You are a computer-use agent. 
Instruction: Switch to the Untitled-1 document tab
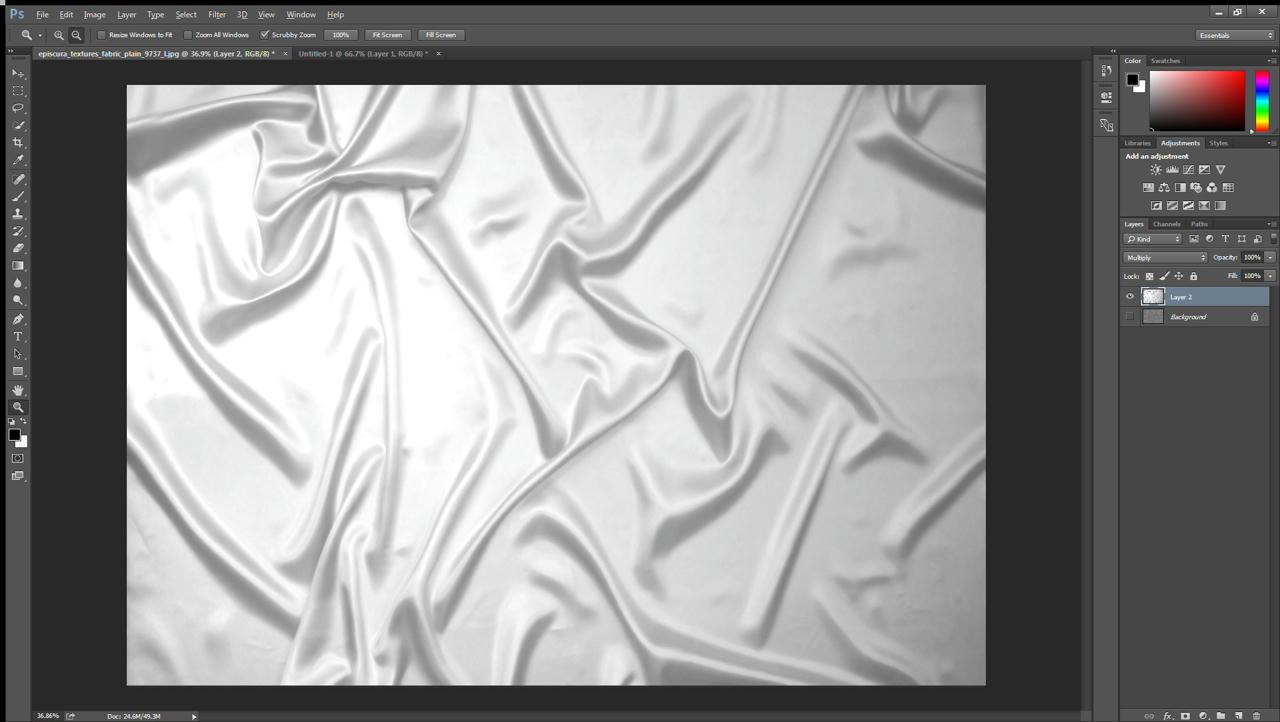(363, 54)
